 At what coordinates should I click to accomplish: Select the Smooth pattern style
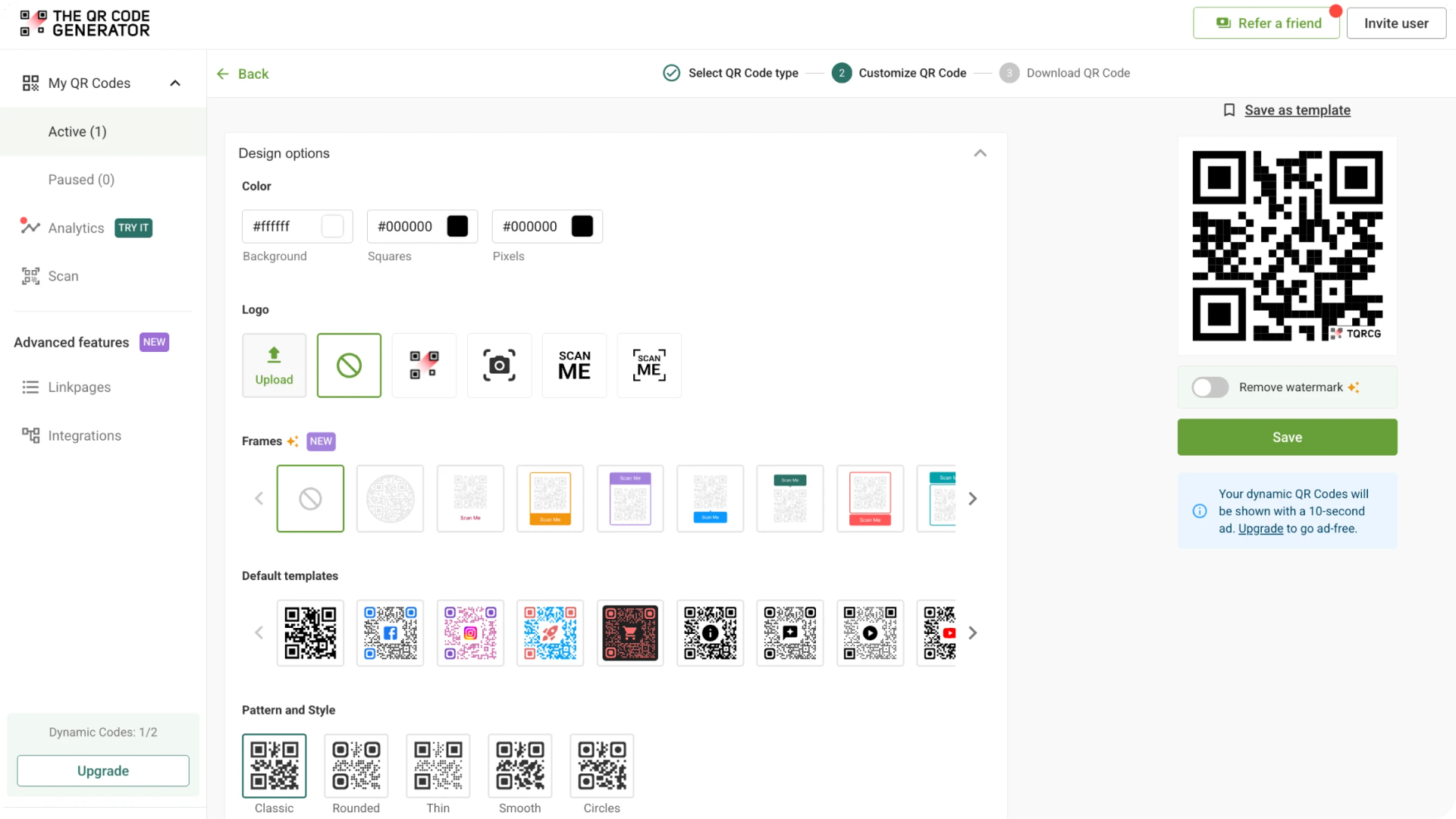(x=519, y=765)
